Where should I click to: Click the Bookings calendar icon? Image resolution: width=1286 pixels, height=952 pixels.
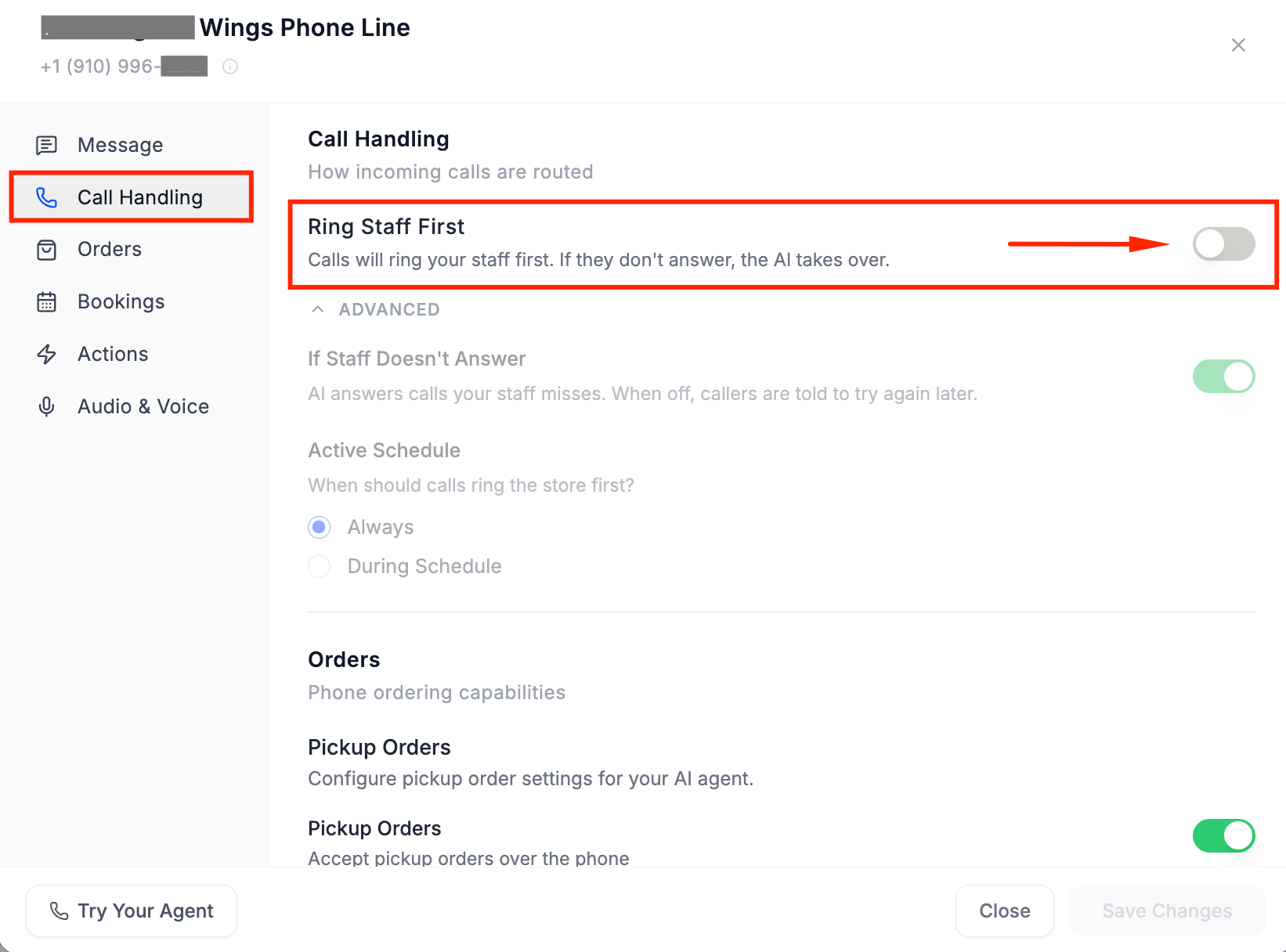point(47,302)
